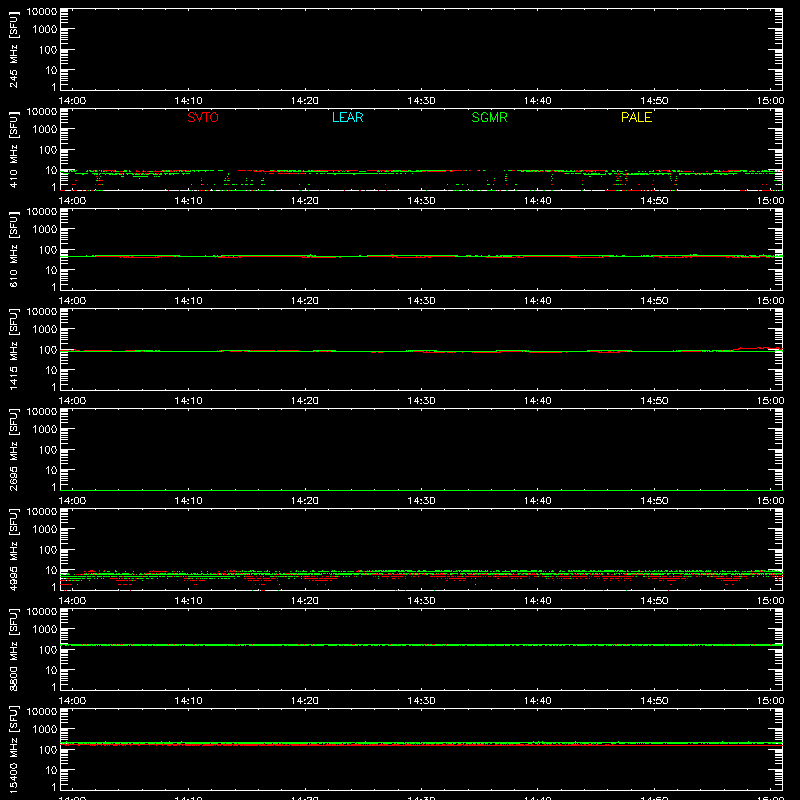Click the 10000 y-axis label of the 2695 MHz panel

click(42, 412)
